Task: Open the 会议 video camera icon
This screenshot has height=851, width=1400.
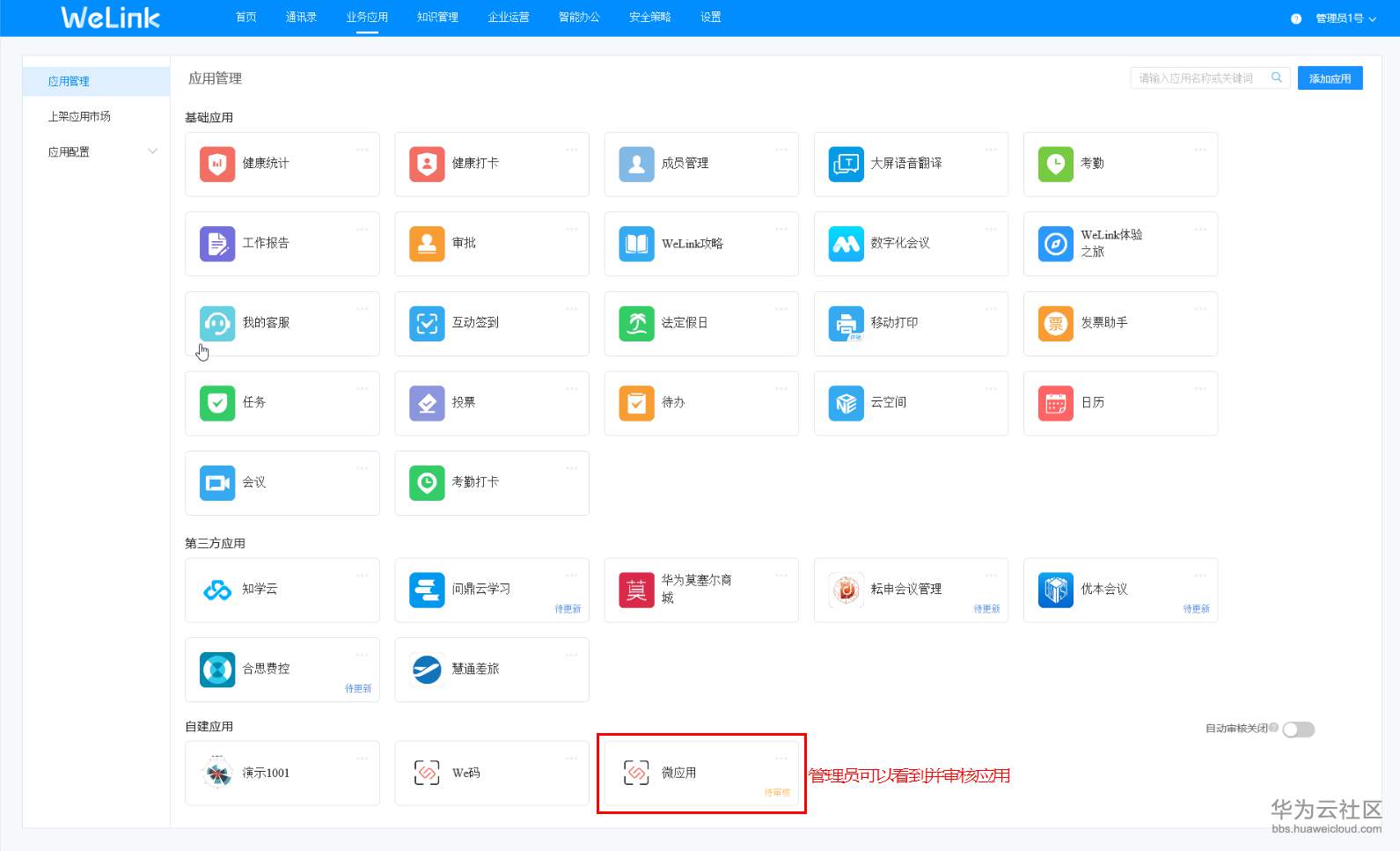Action: pos(217,483)
